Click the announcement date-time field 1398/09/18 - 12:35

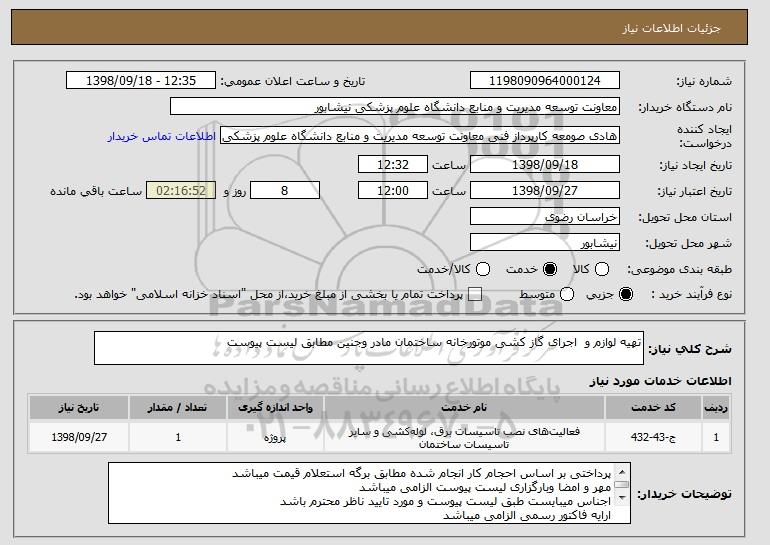[x=141, y=81]
